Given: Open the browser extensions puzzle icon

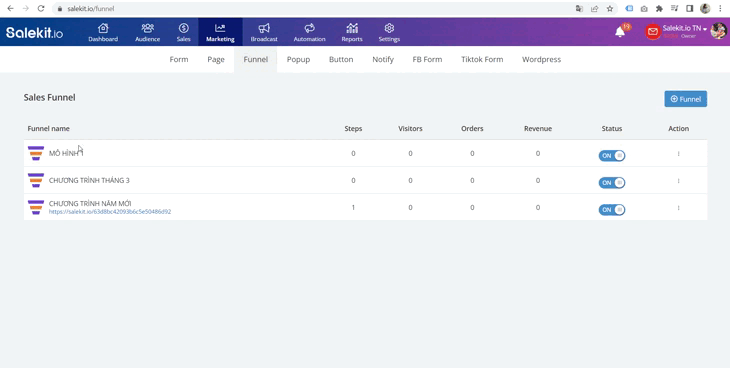Looking at the screenshot, I should coord(659,8).
